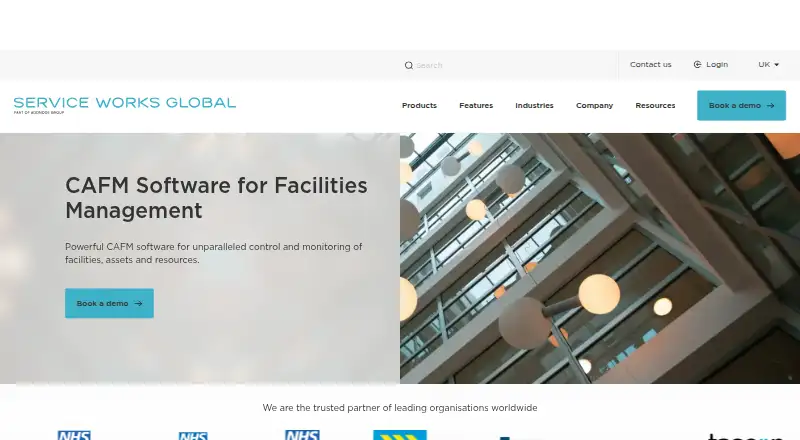
Task: Click Book a demo button in hero section
Action: [109, 303]
